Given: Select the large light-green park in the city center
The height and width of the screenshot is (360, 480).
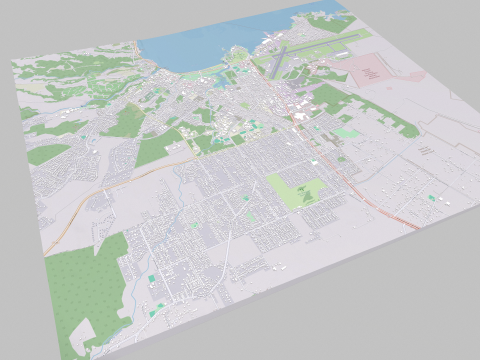Looking at the screenshot, I should (298, 192).
